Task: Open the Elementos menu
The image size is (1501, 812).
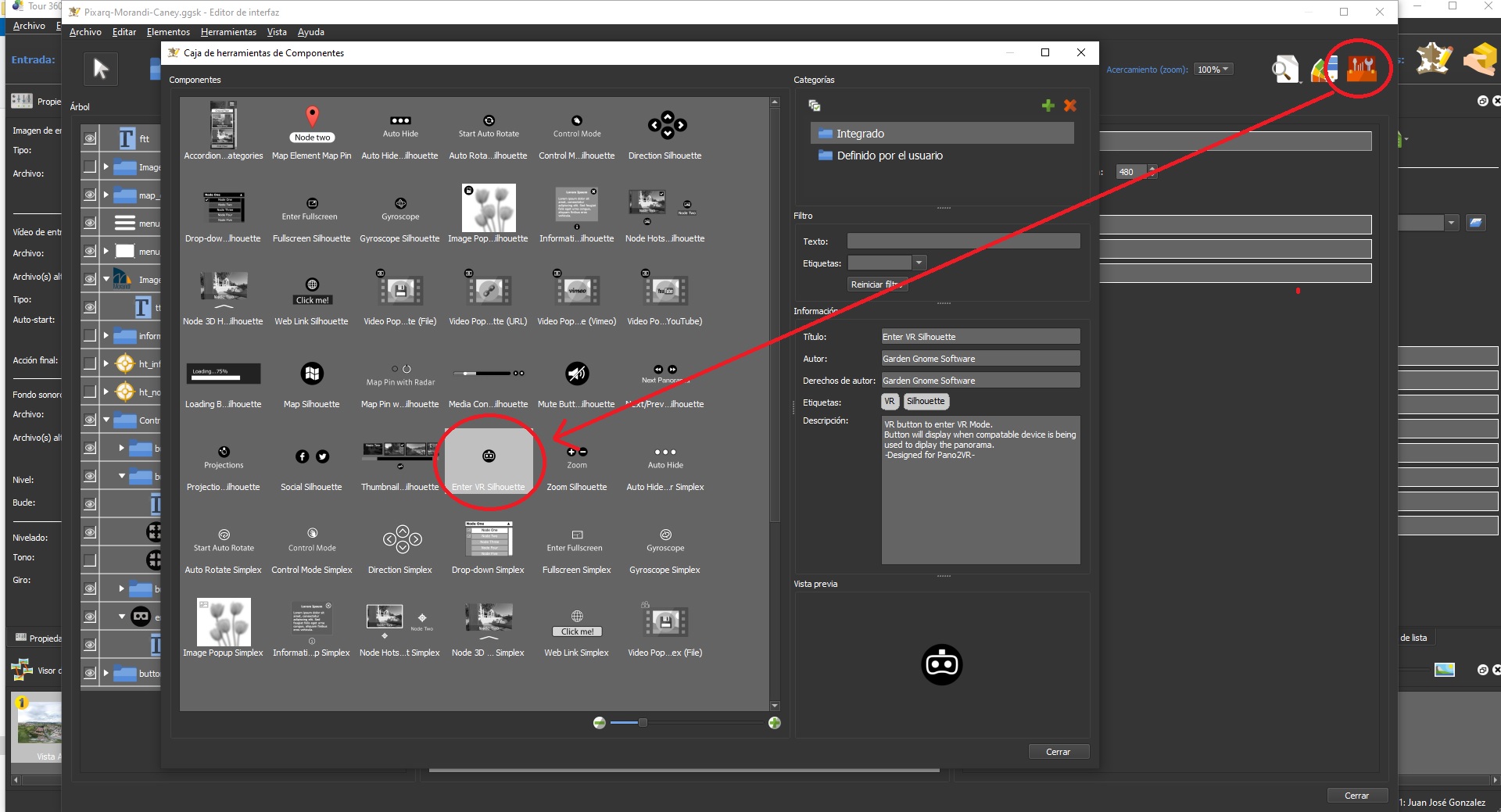Action: coord(168,32)
